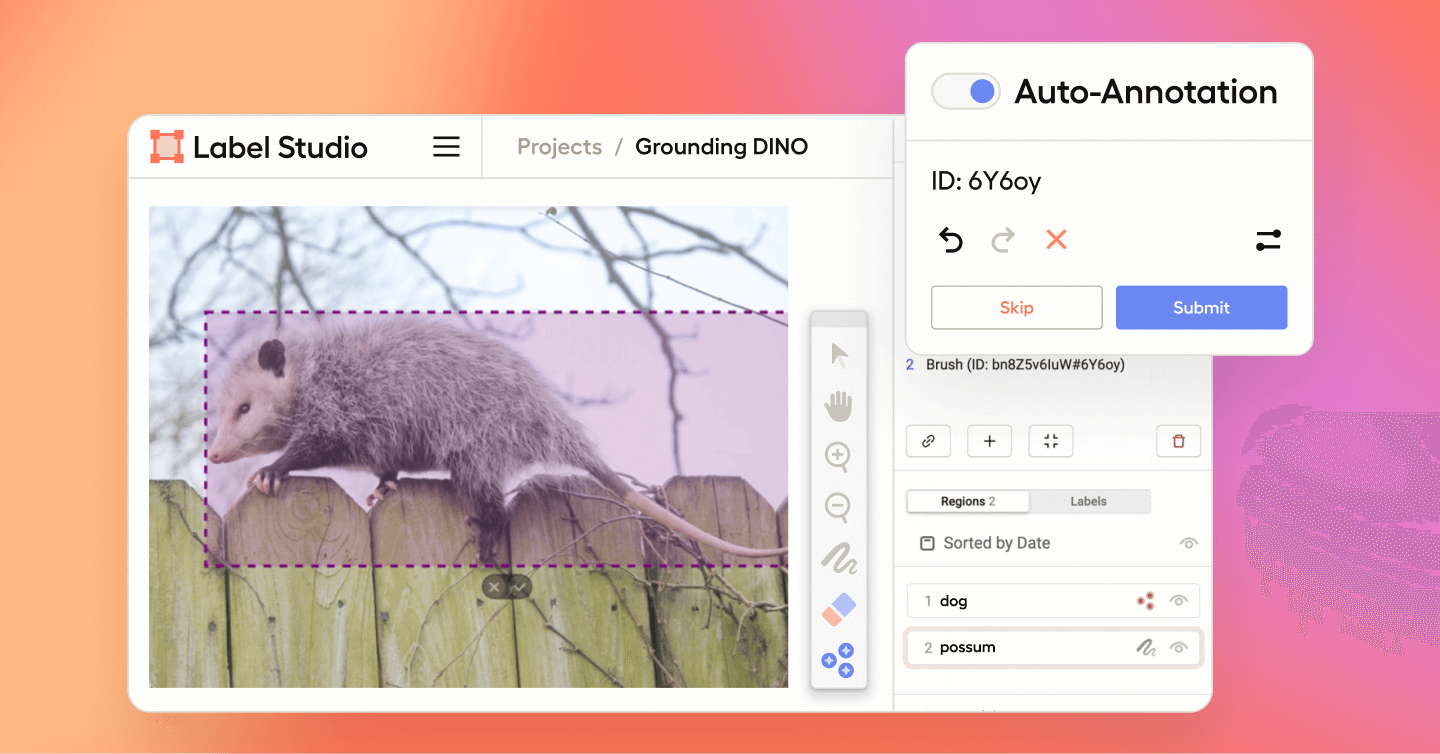Hide the dog region
The height and width of the screenshot is (754, 1440).
[1179, 600]
